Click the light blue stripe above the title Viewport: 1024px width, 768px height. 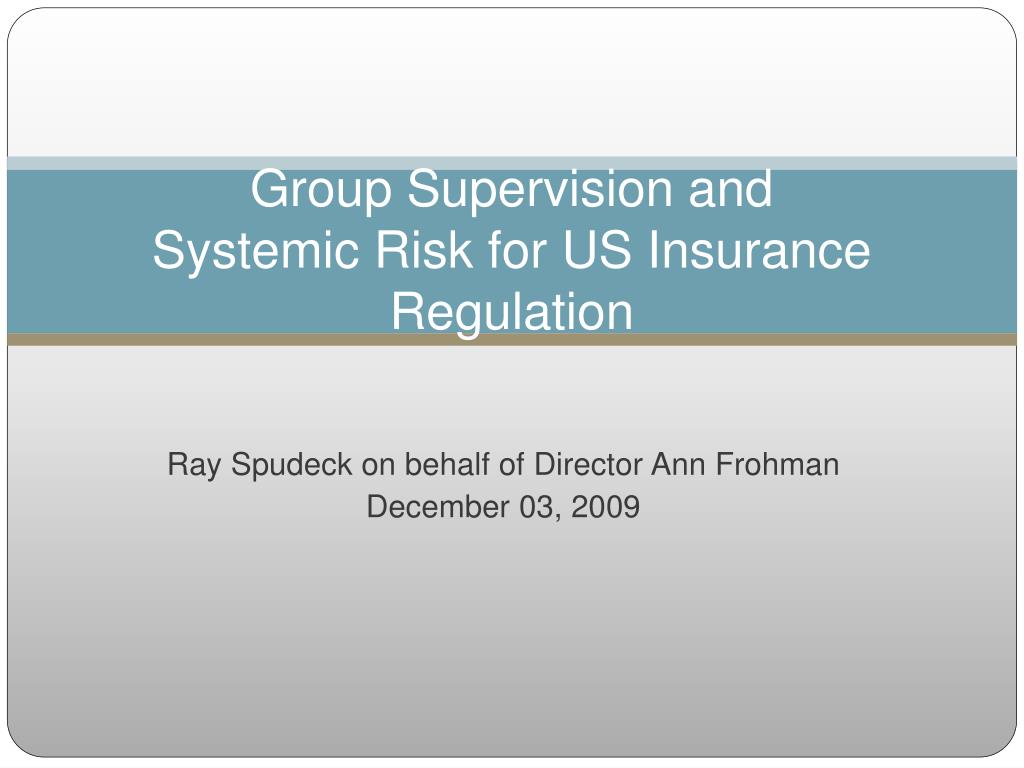(512, 163)
